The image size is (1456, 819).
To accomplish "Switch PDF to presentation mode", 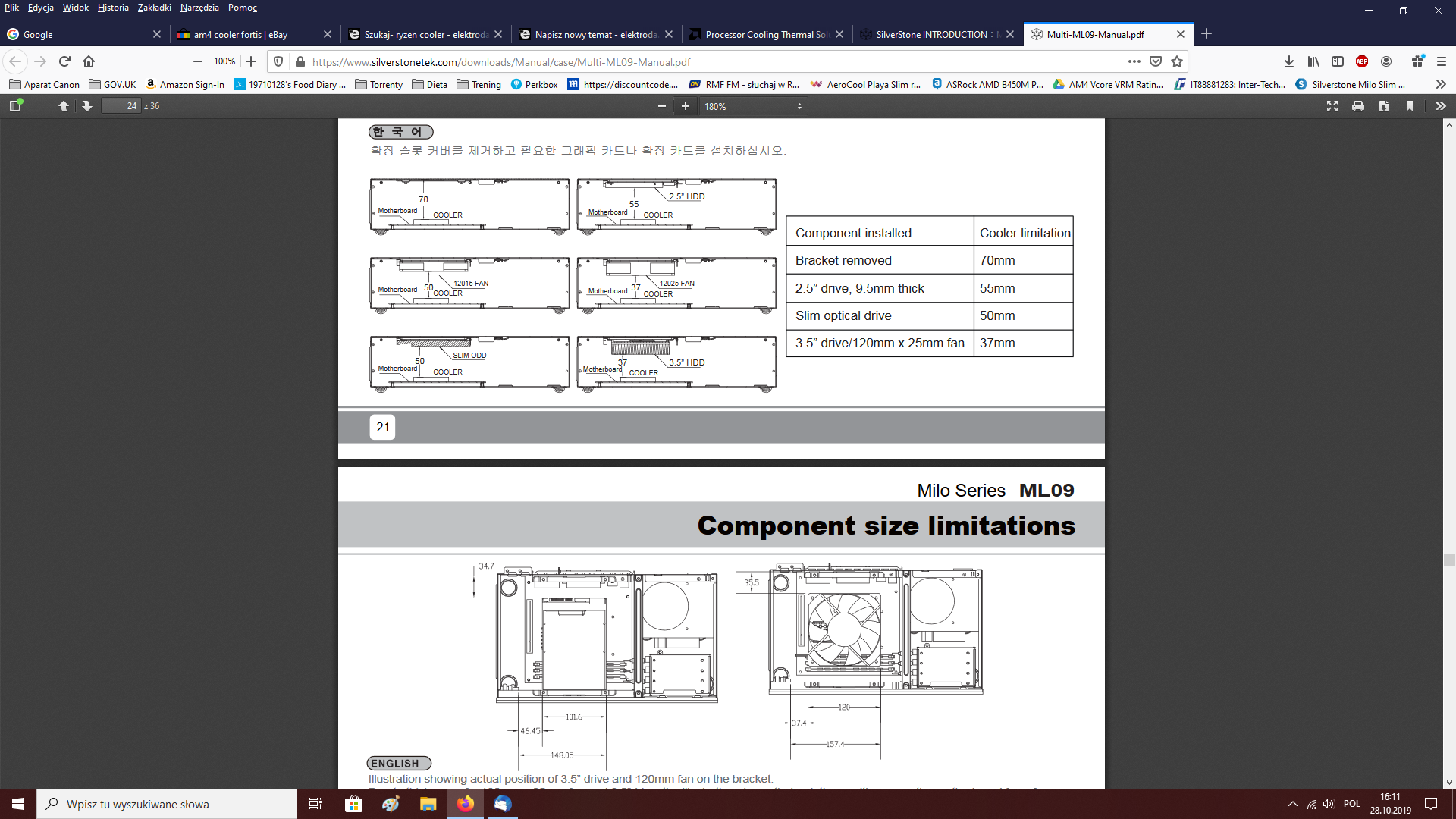I will (1332, 106).
